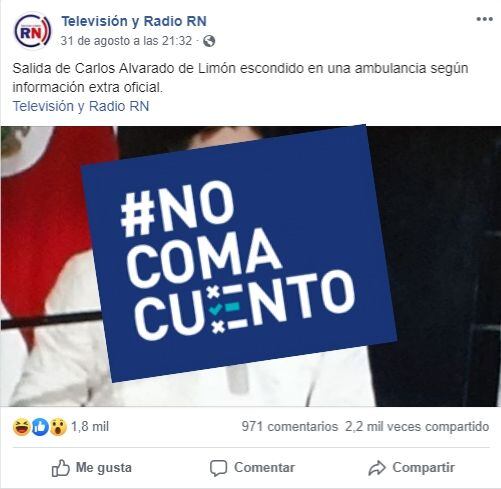Screen dimensions: 501x489
Task: Click the share arrow icon
Action: (x=377, y=468)
